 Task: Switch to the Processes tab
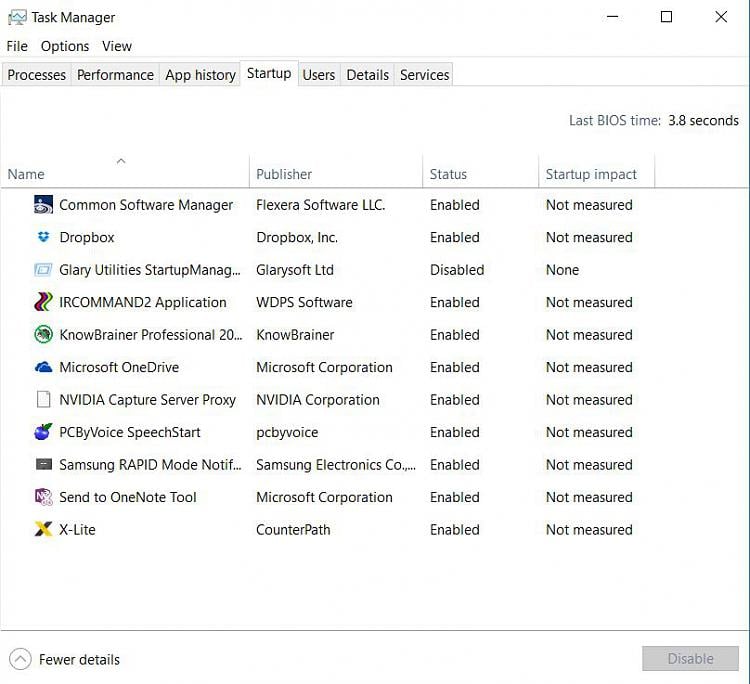pyautogui.click(x=36, y=75)
